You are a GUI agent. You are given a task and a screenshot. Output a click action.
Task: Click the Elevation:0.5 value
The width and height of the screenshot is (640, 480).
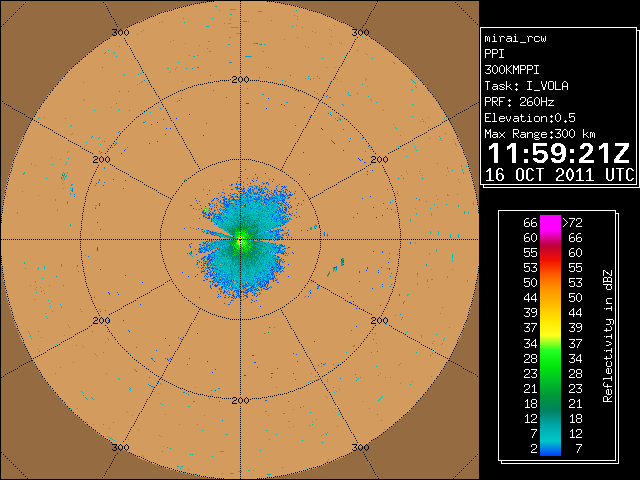[530, 118]
